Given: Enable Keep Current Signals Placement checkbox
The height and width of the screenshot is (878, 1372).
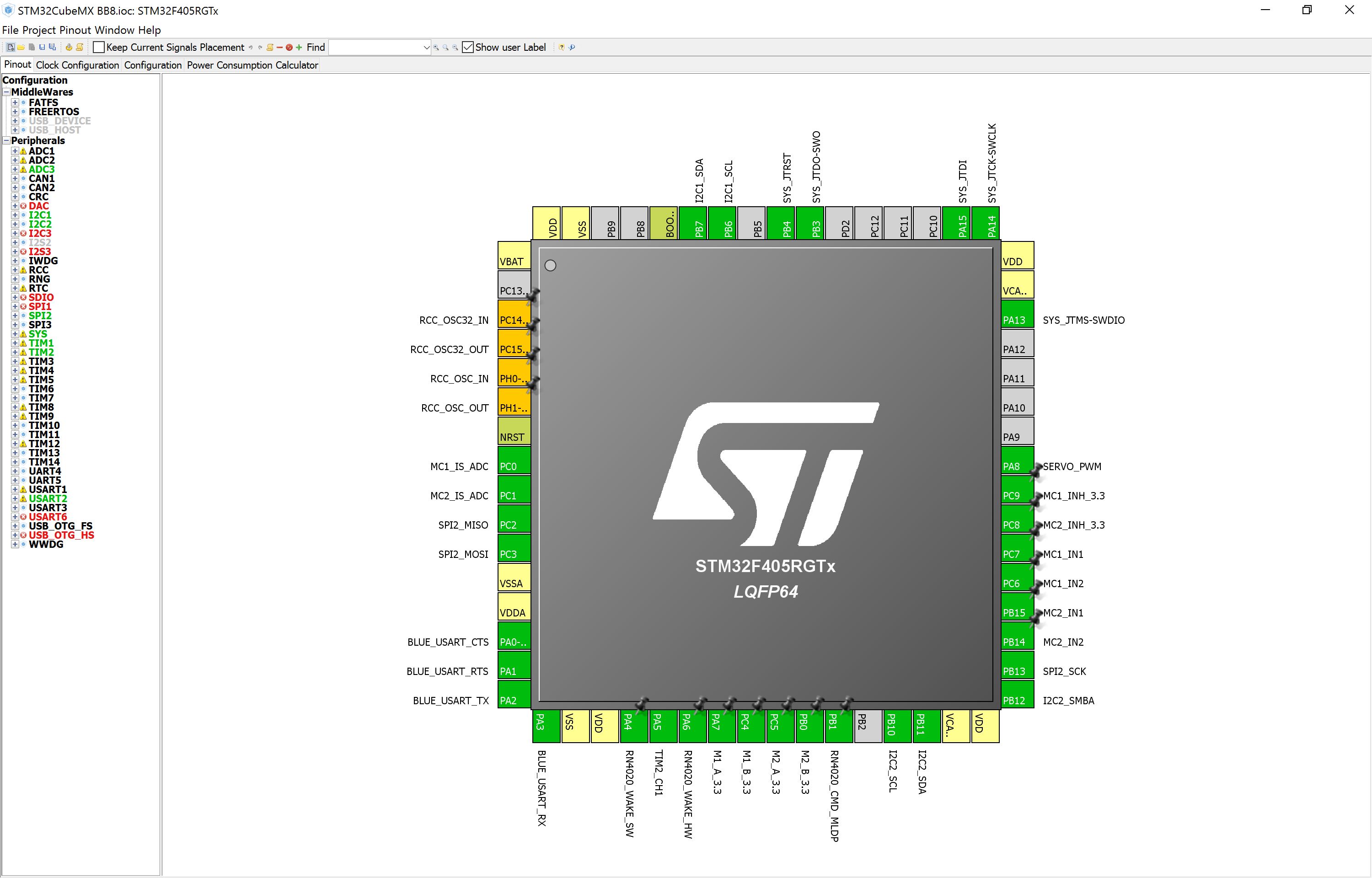Looking at the screenshot, I should 99,47.
